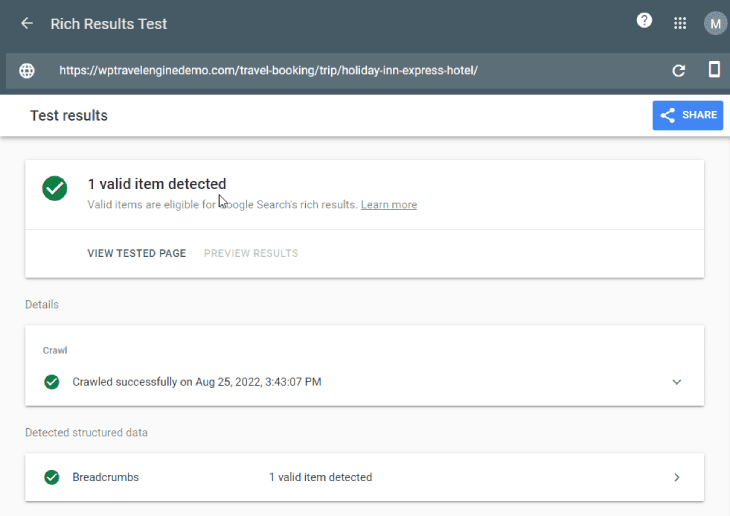Click the green check beside Breadcrumbs

(x=52, y=477)
